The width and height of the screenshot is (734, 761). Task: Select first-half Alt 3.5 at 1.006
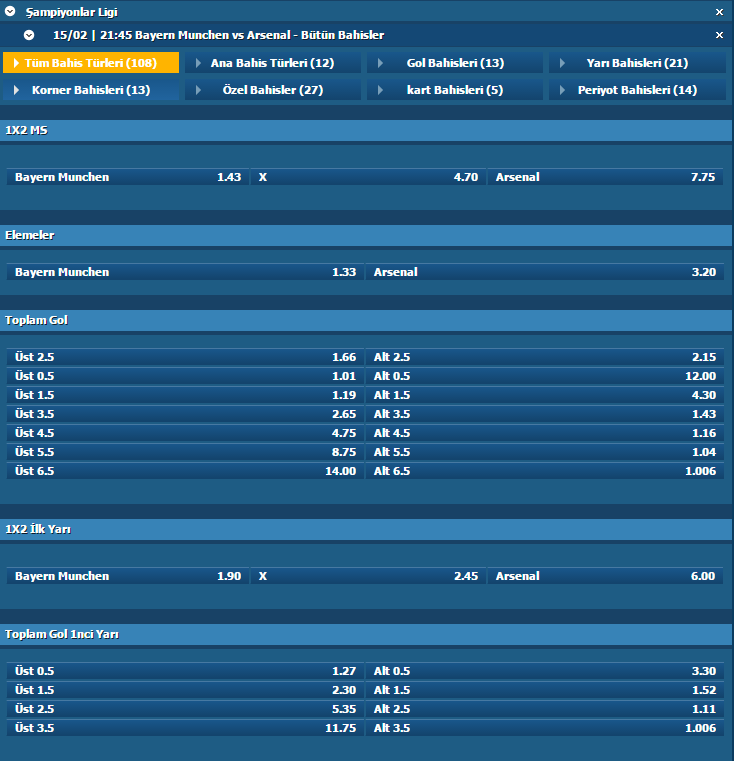tap(545, 728)
